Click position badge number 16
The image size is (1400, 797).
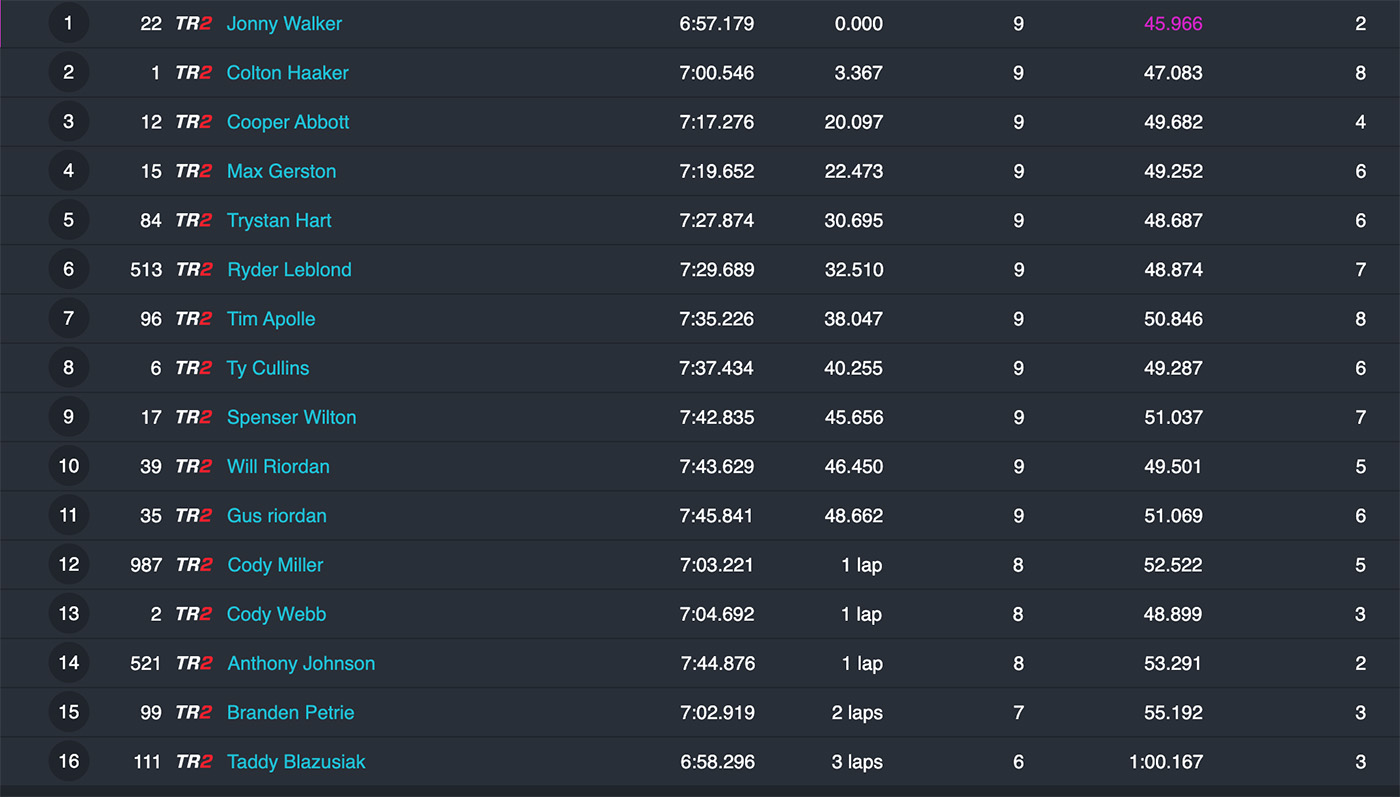pyautogui.click(x=68, y=761)
